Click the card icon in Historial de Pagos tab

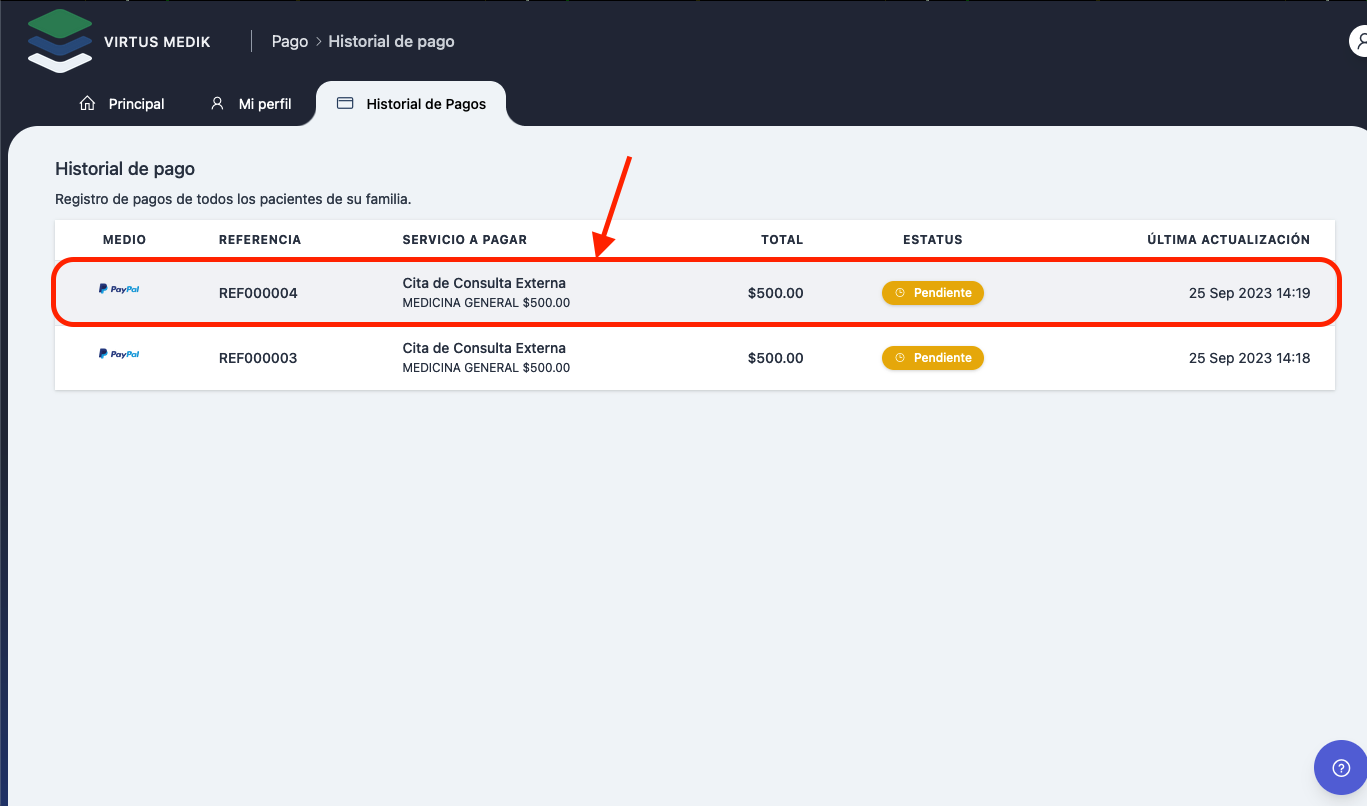(x=345, y=104)
